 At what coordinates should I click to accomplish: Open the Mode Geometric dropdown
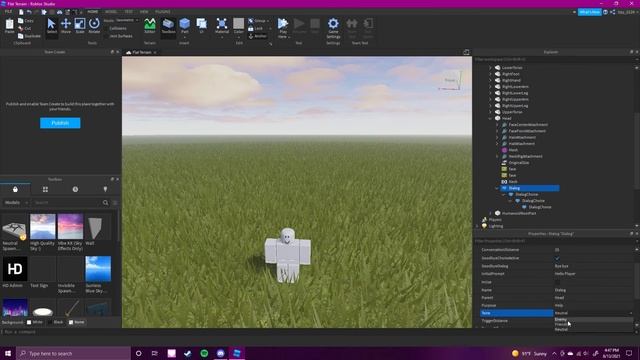127,20
